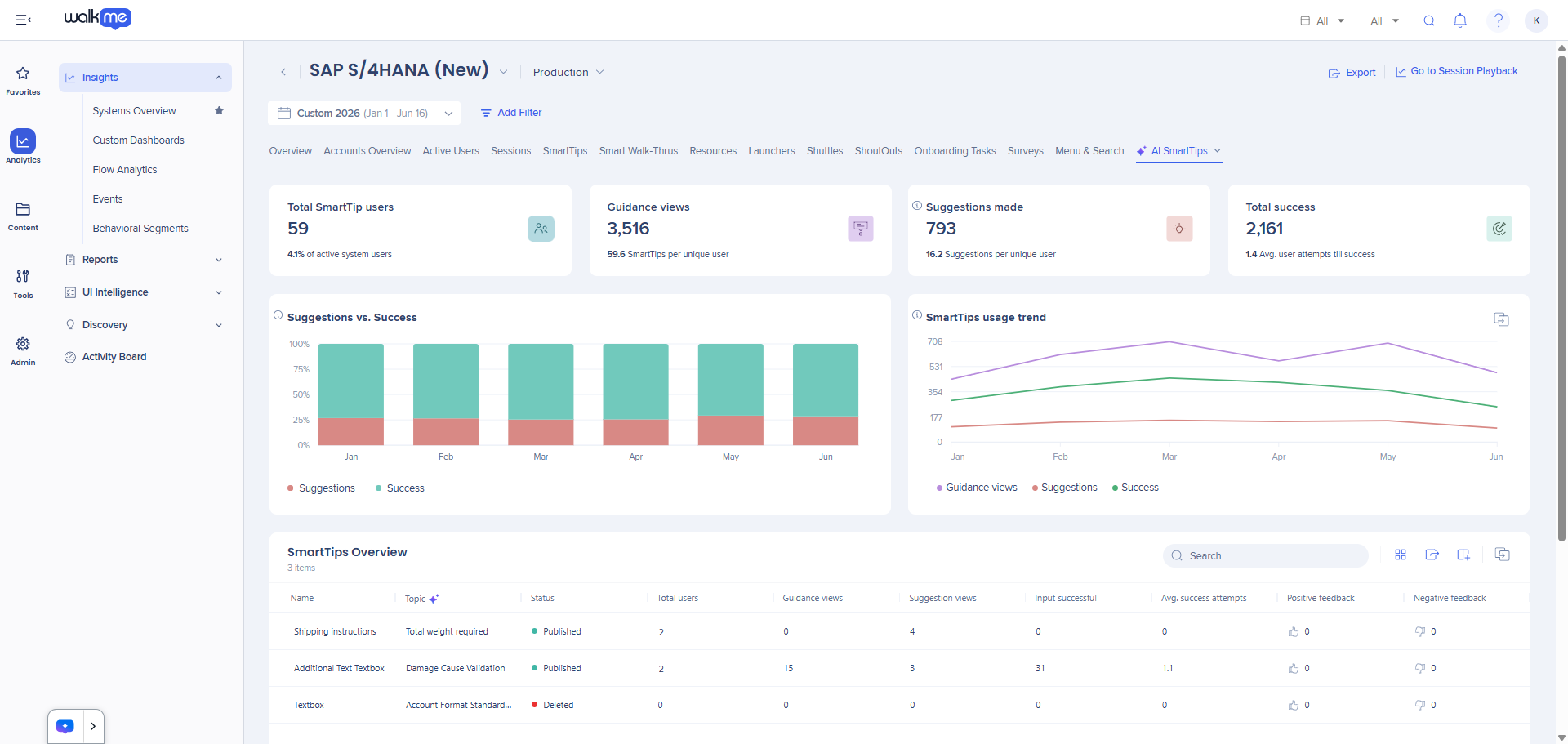Viewport: 1568px width, 744px height.
Task: Open Tools in left rail
Action: coord(23,283)
